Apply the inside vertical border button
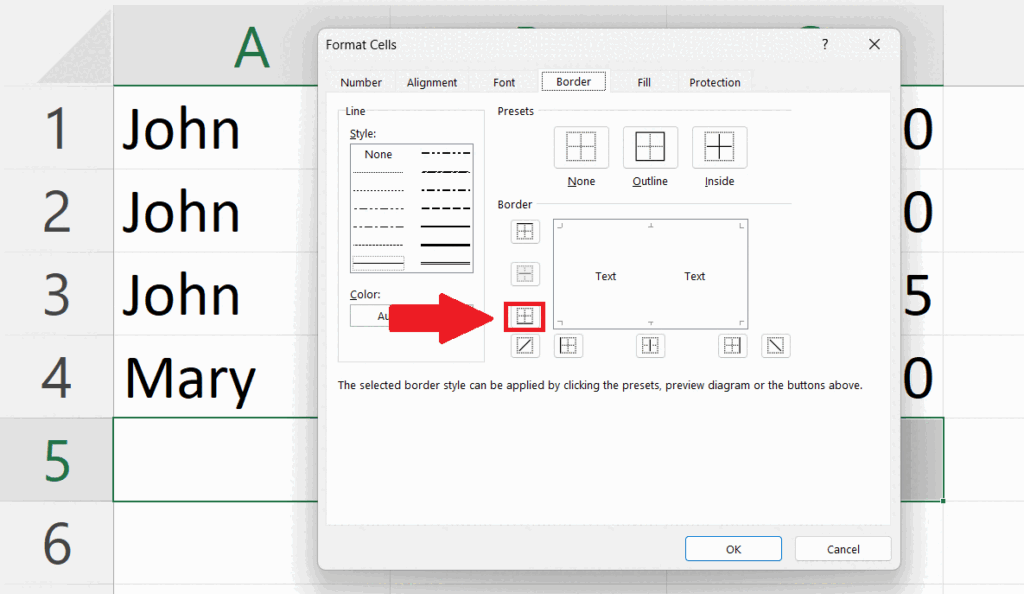 pos(650,345)
